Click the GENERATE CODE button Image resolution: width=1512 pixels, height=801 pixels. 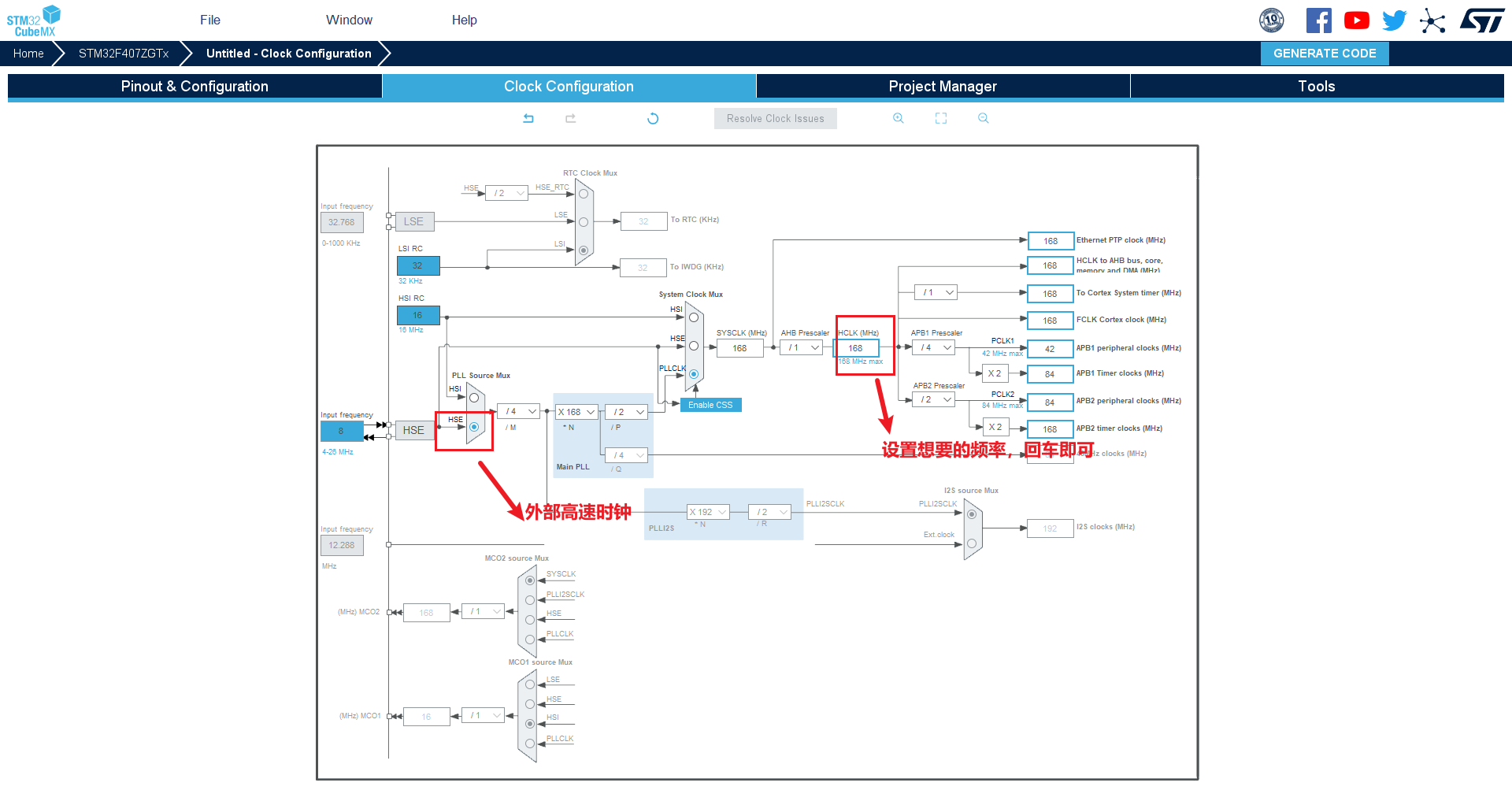(1325, 54)
